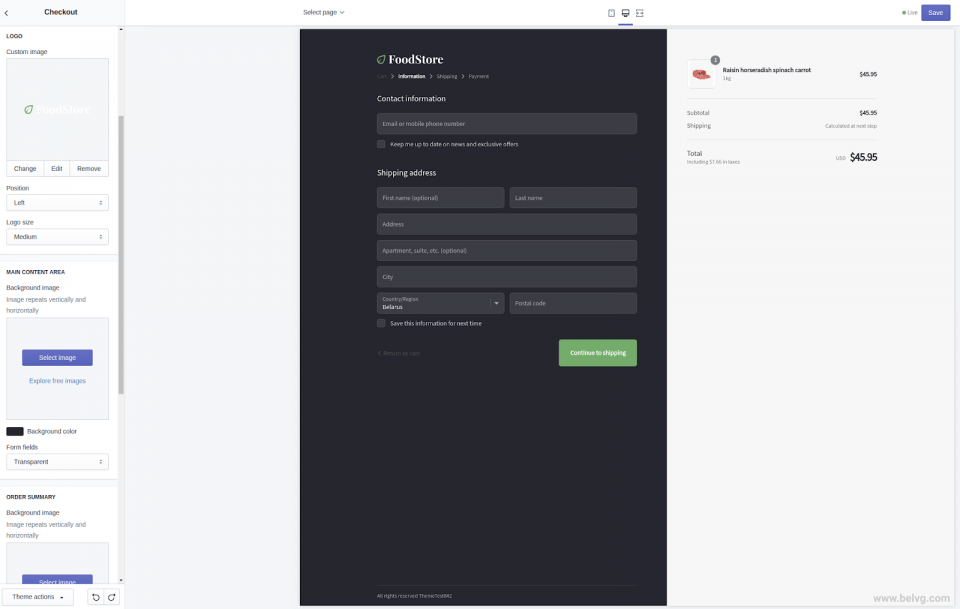Open the Form fields Transparent dropdown

pyautogui.click(x=58, y=462)
